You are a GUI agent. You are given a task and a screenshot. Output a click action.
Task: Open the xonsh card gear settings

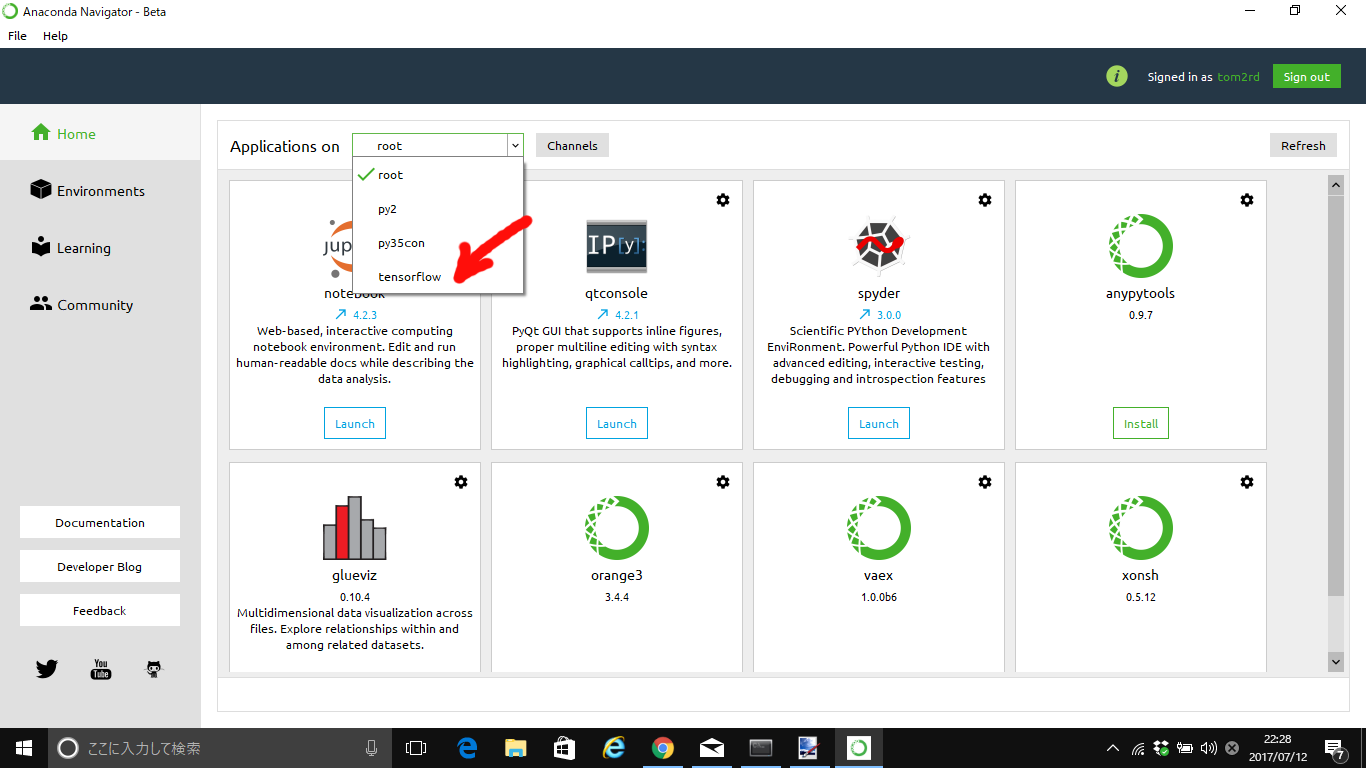coord(1247,482)
